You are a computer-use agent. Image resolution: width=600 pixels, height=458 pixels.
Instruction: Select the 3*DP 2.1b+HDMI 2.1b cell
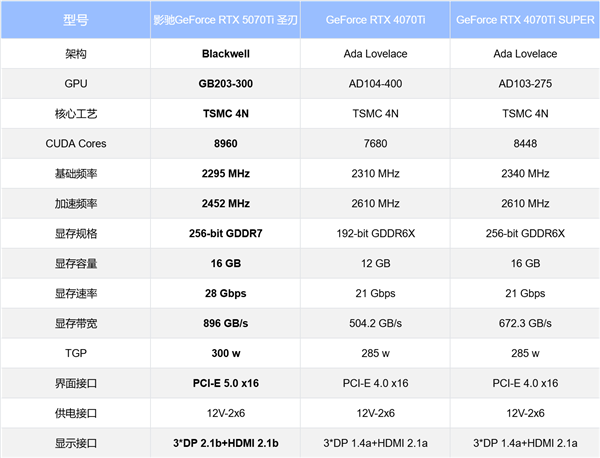(225, 443)
